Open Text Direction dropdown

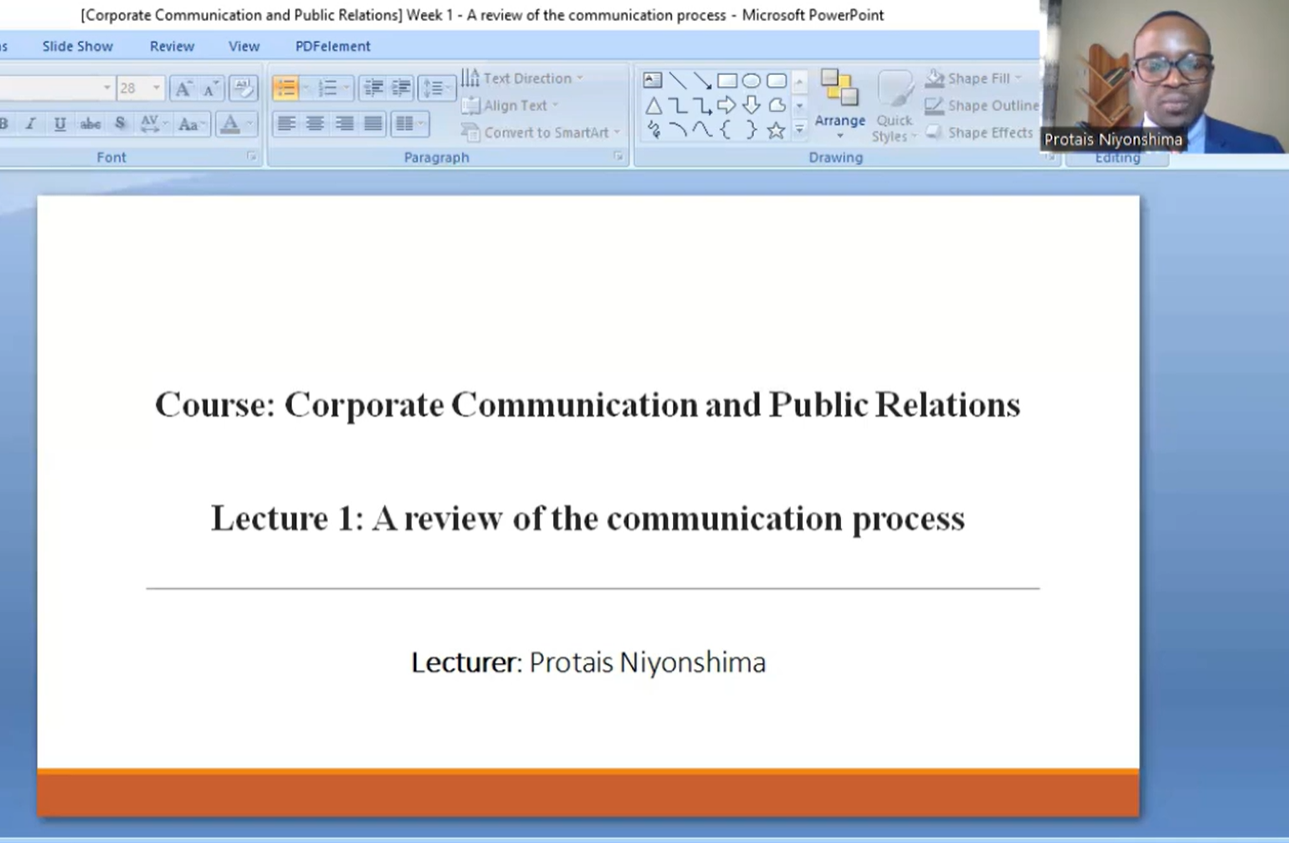522,78
